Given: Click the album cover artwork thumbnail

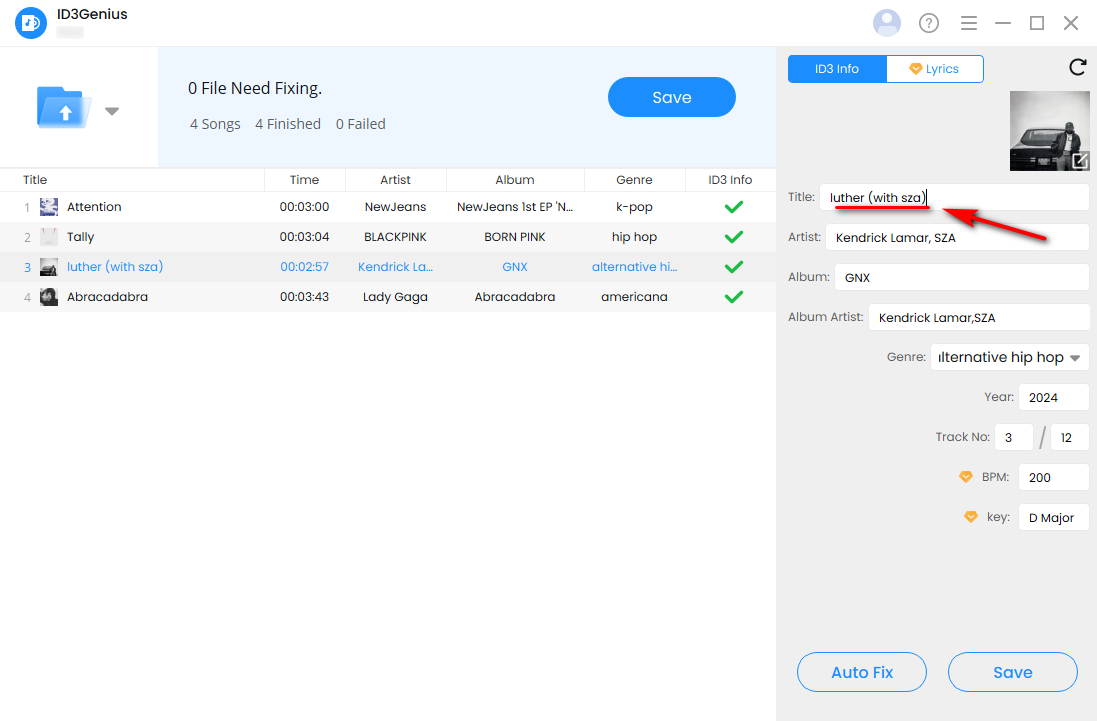Looking at the screenshot, I should pyautogui.click(x=1049, y=131).
